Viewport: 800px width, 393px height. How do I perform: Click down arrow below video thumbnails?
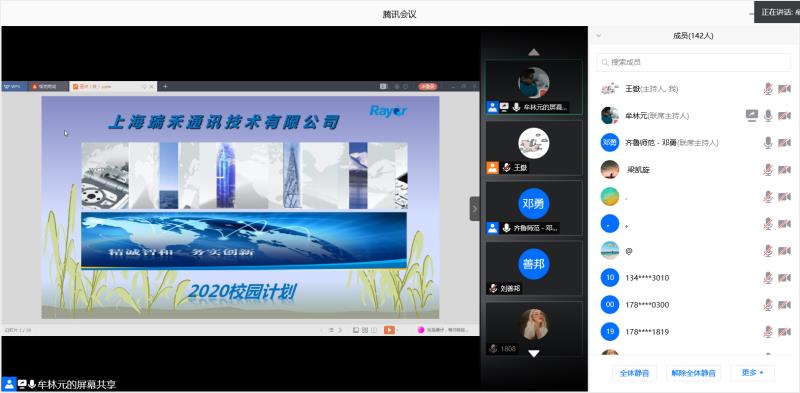534,353
